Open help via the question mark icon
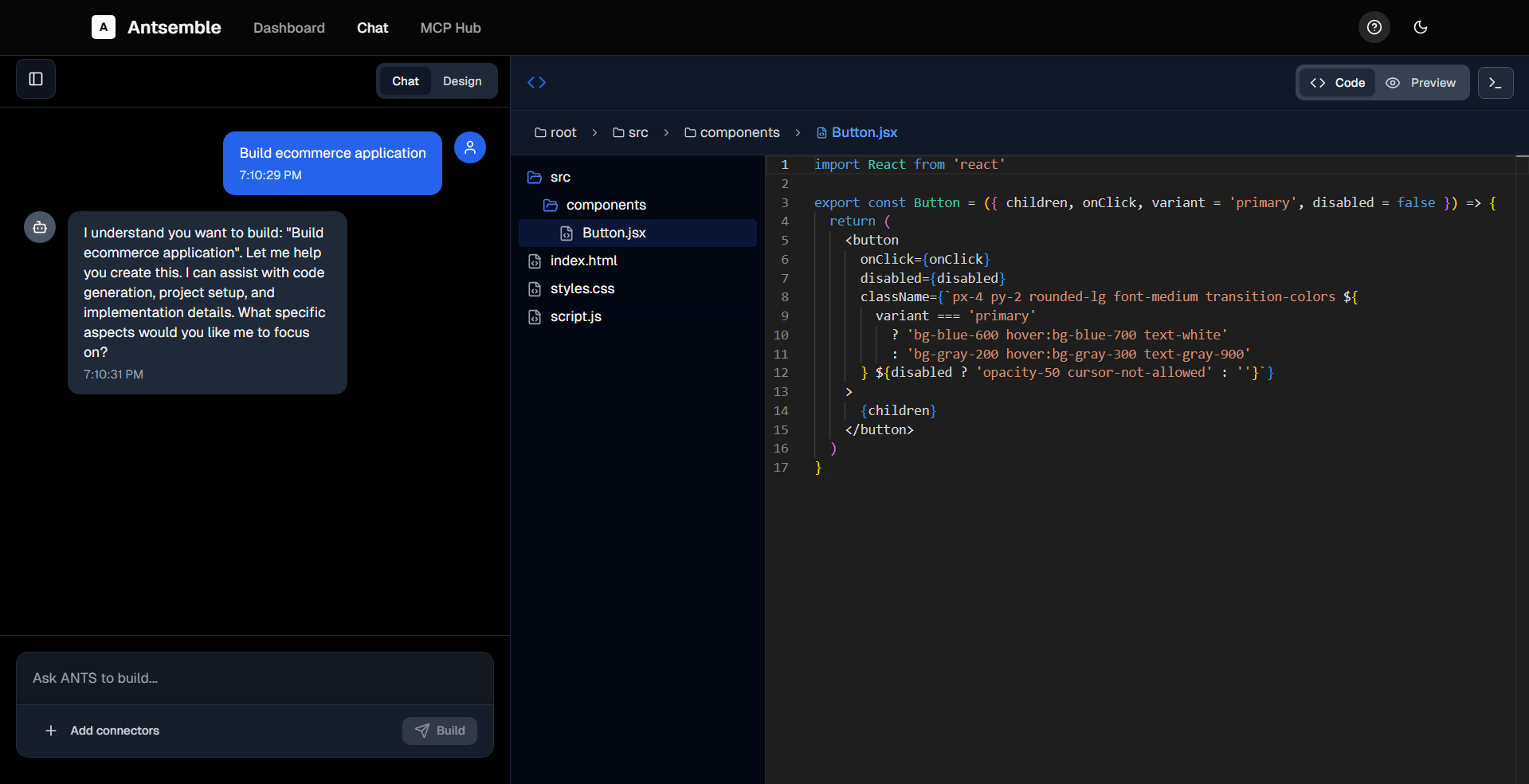This screenshot has height=784, width=1529. pos(1373,27)
